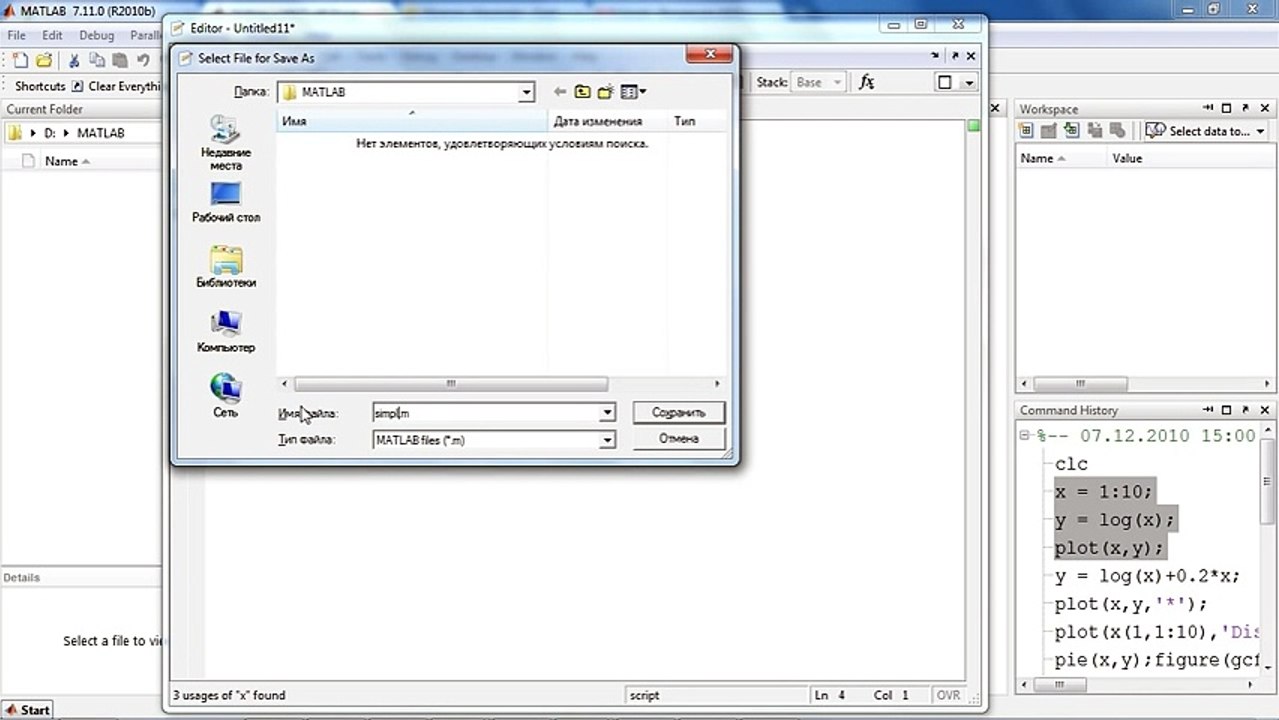Click the Shortcuts label in shortcuts toolbar
1279x720 pixels.
coord(40,86)
